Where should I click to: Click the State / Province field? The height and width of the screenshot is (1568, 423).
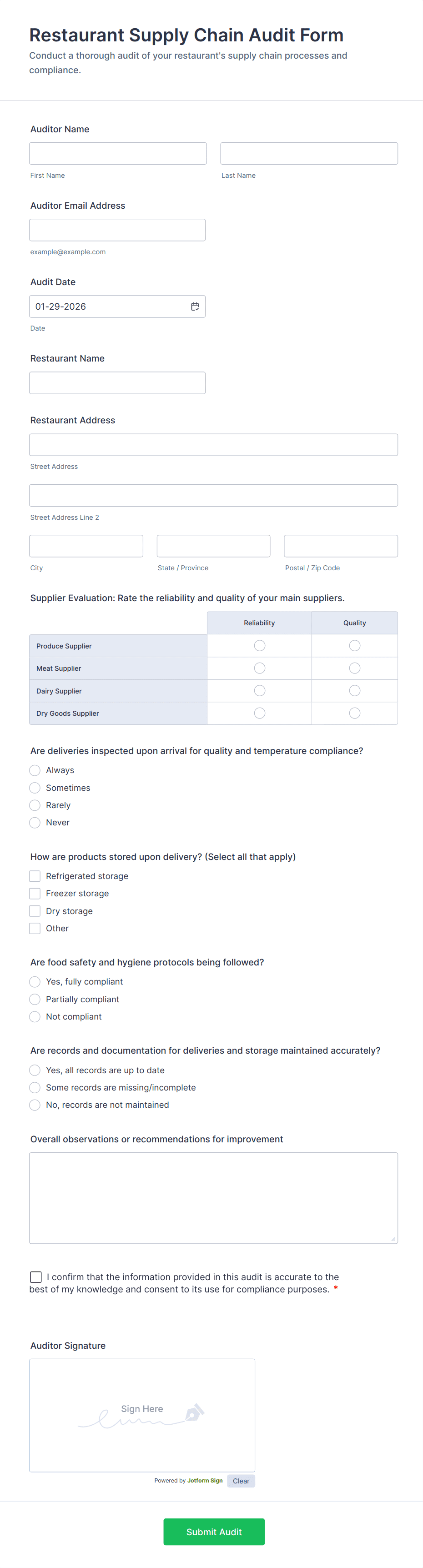[x=213, y=545]
